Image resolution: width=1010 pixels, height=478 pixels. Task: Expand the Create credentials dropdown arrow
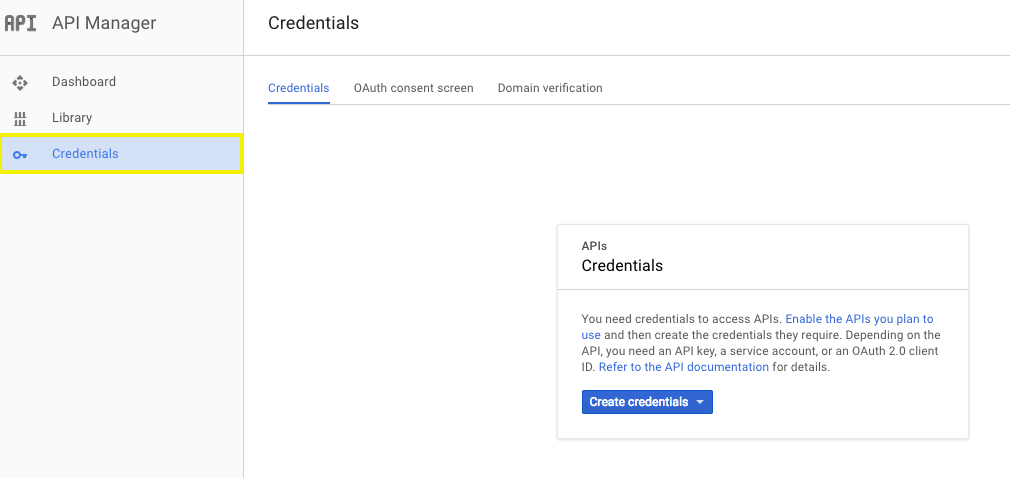(700, 403)
